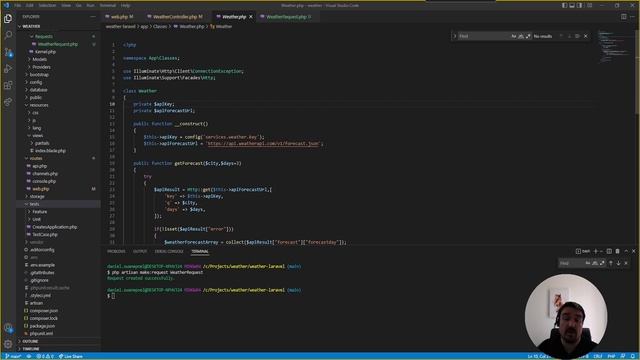Open the Selection menu
640x360 pixels.
[x=47, y=5]
